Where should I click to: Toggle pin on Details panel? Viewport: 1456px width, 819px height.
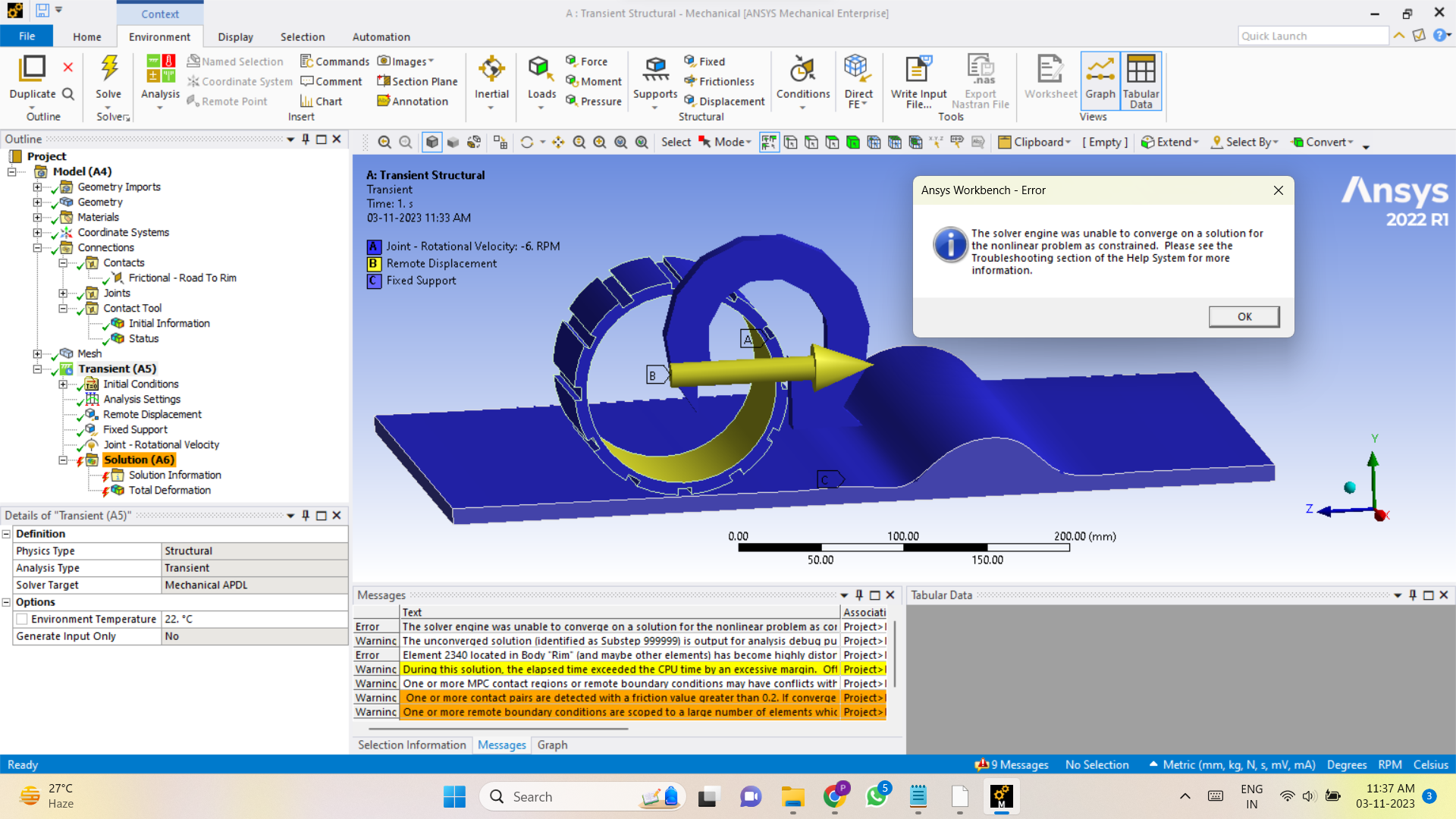click(x=306, y=516)
